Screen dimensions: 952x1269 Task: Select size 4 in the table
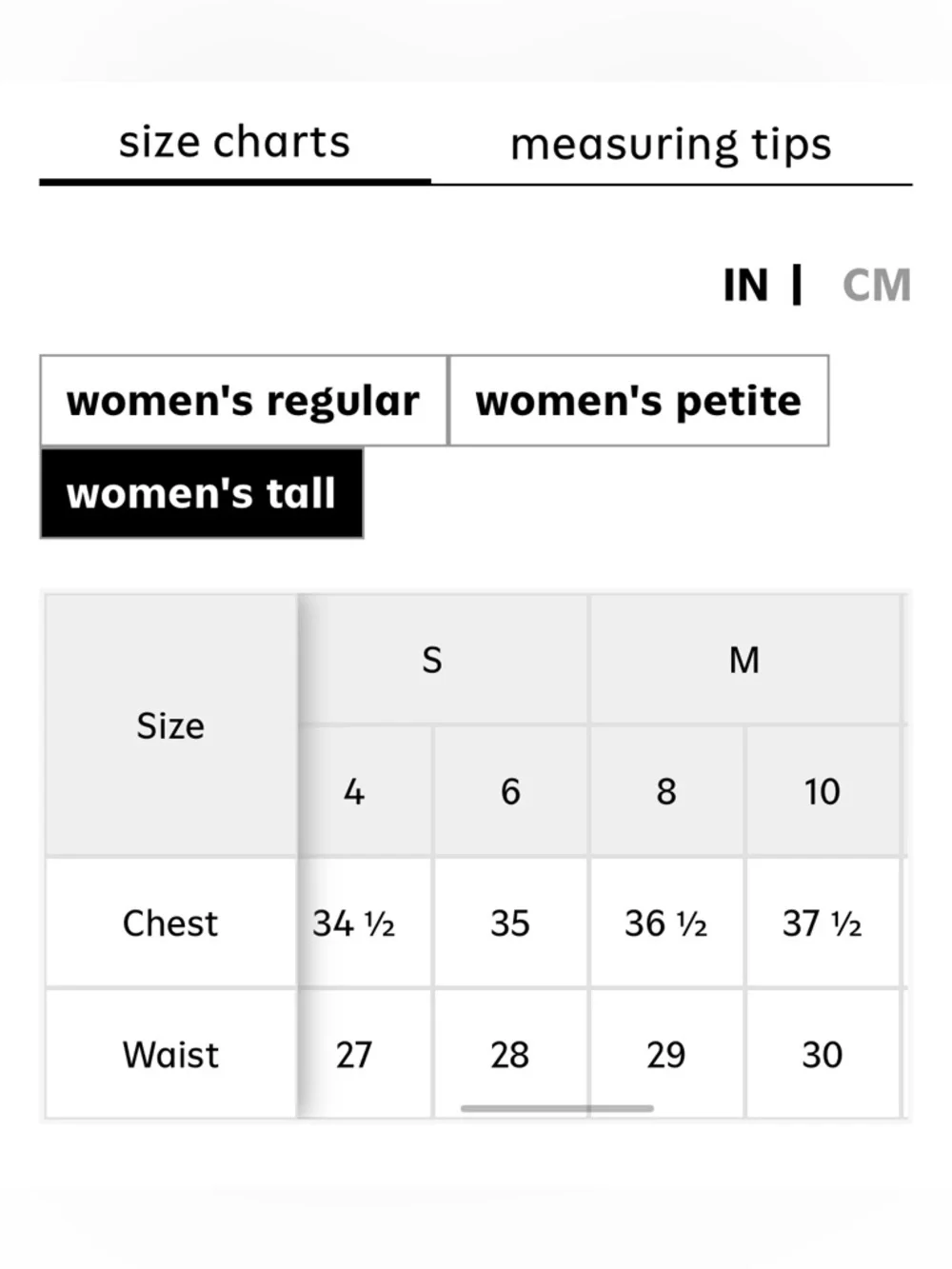(x=354, y=791)
